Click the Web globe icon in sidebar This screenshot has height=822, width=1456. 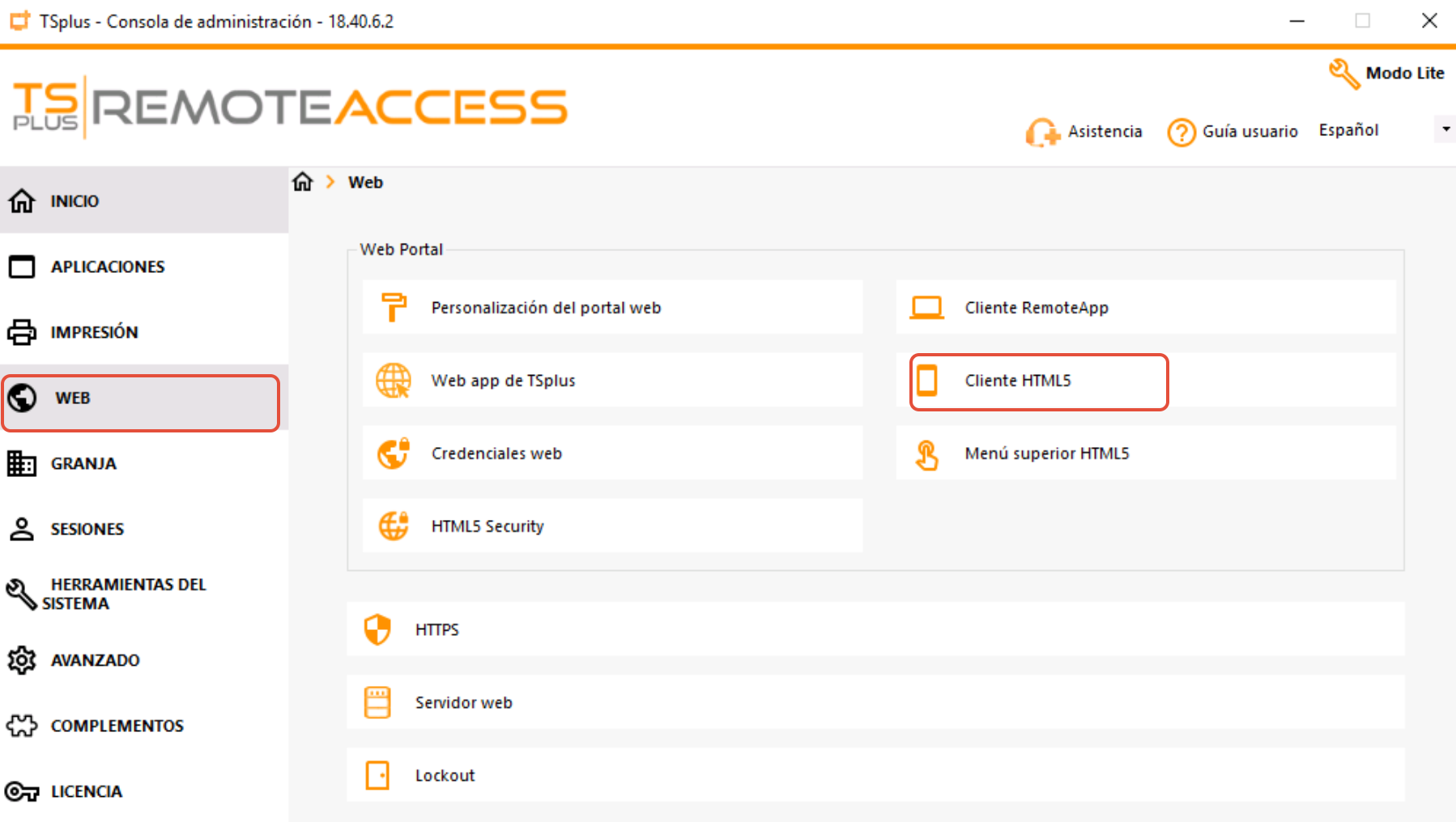(x=22, y=398)
